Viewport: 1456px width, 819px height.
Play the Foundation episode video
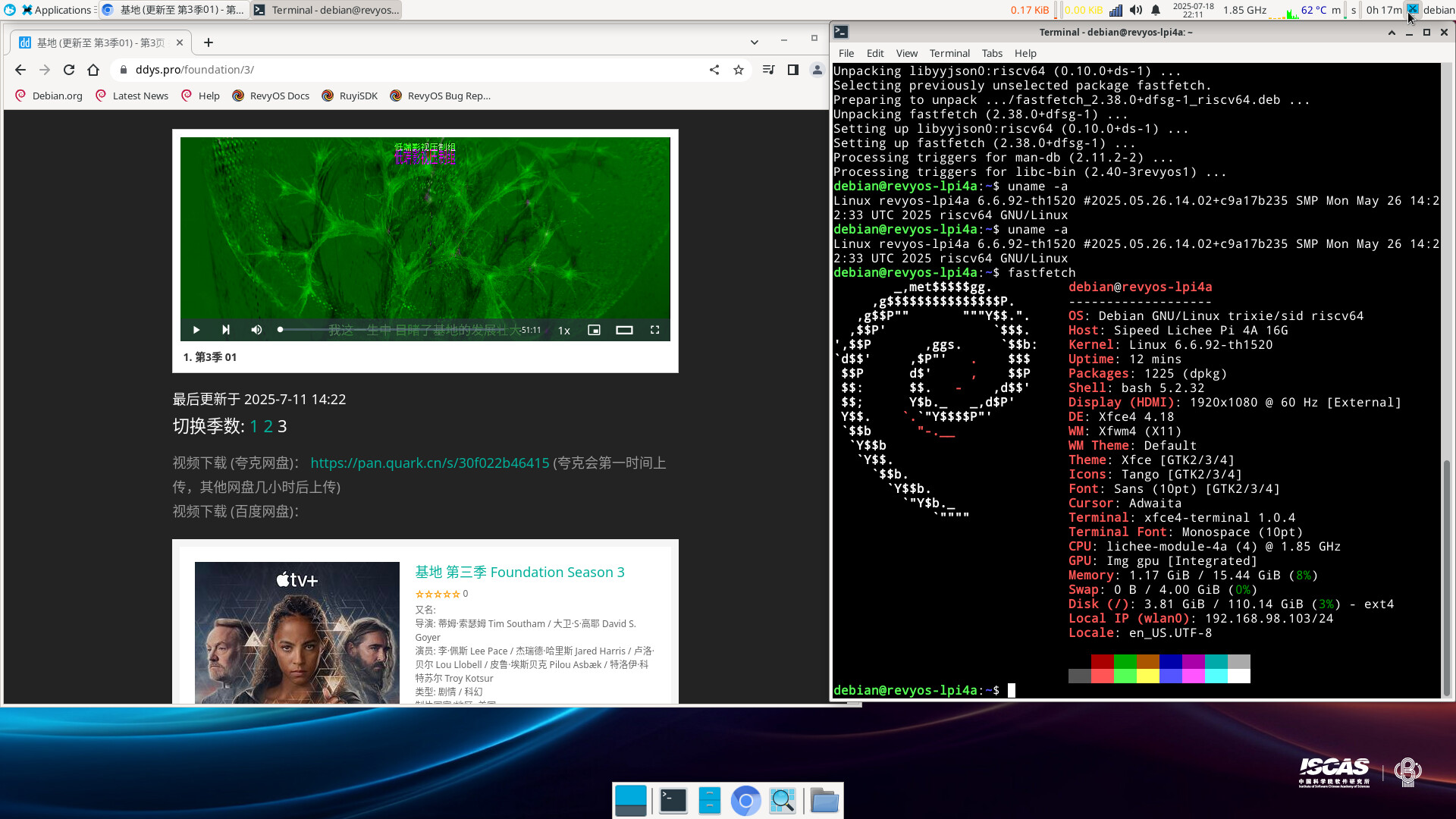pyautogui.click(x=196, y=330)
